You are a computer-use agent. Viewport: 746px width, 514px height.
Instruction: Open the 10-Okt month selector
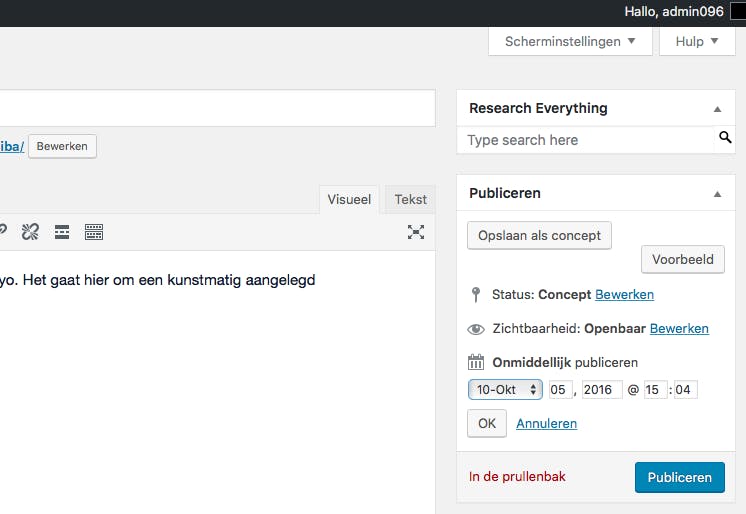tap(505, 390)
